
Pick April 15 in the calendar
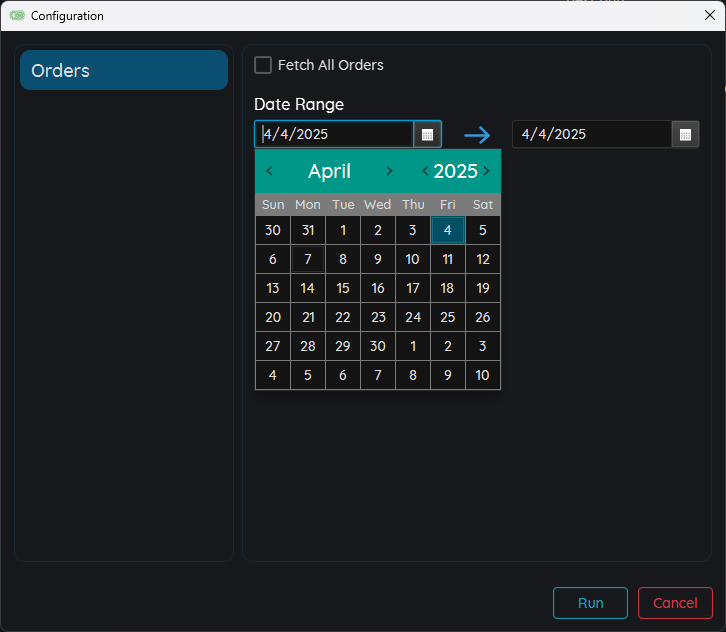[343, 288]
